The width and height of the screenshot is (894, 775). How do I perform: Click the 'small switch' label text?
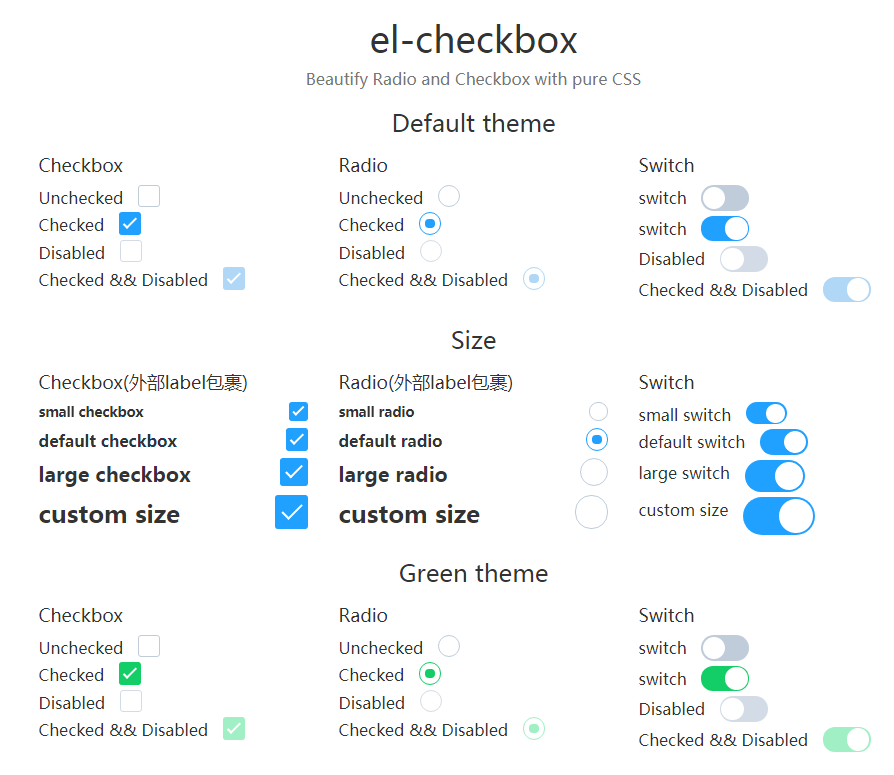click(x=685, y=415)
